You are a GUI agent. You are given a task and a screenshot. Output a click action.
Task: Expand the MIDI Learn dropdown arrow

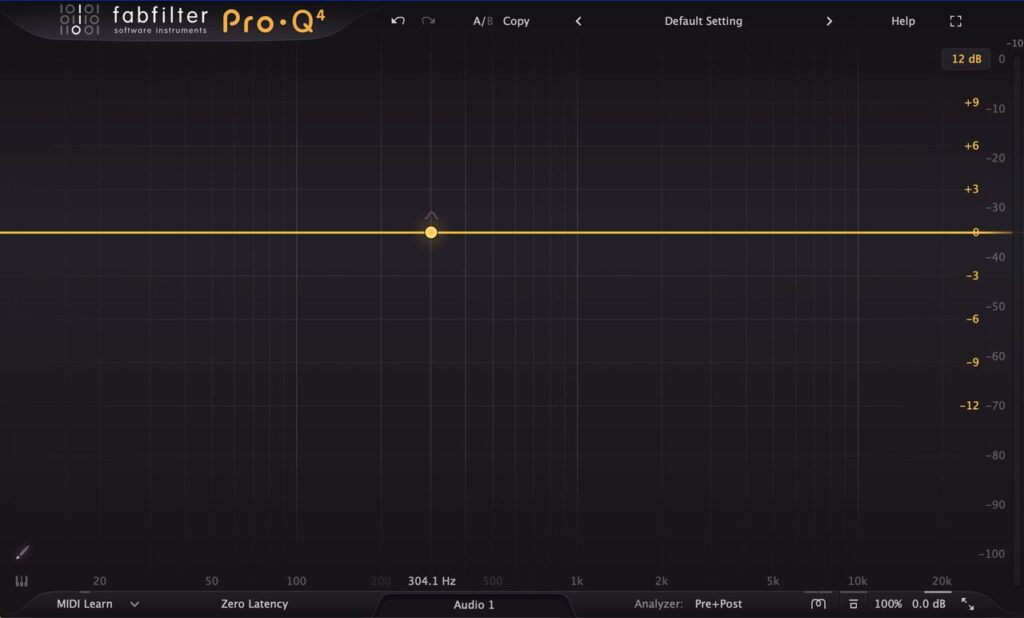click(135, 604)
